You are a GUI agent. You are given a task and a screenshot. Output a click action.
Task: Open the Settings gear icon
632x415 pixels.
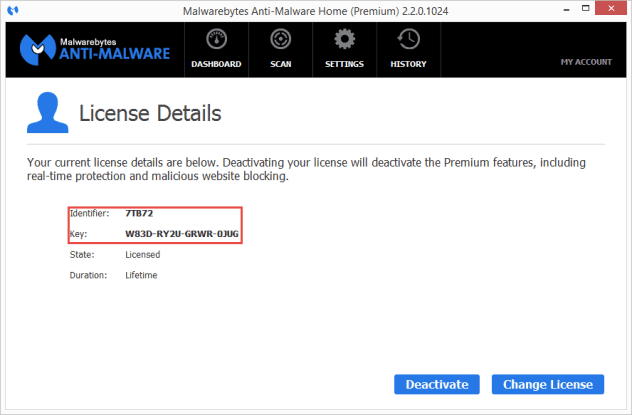[345, 39]
